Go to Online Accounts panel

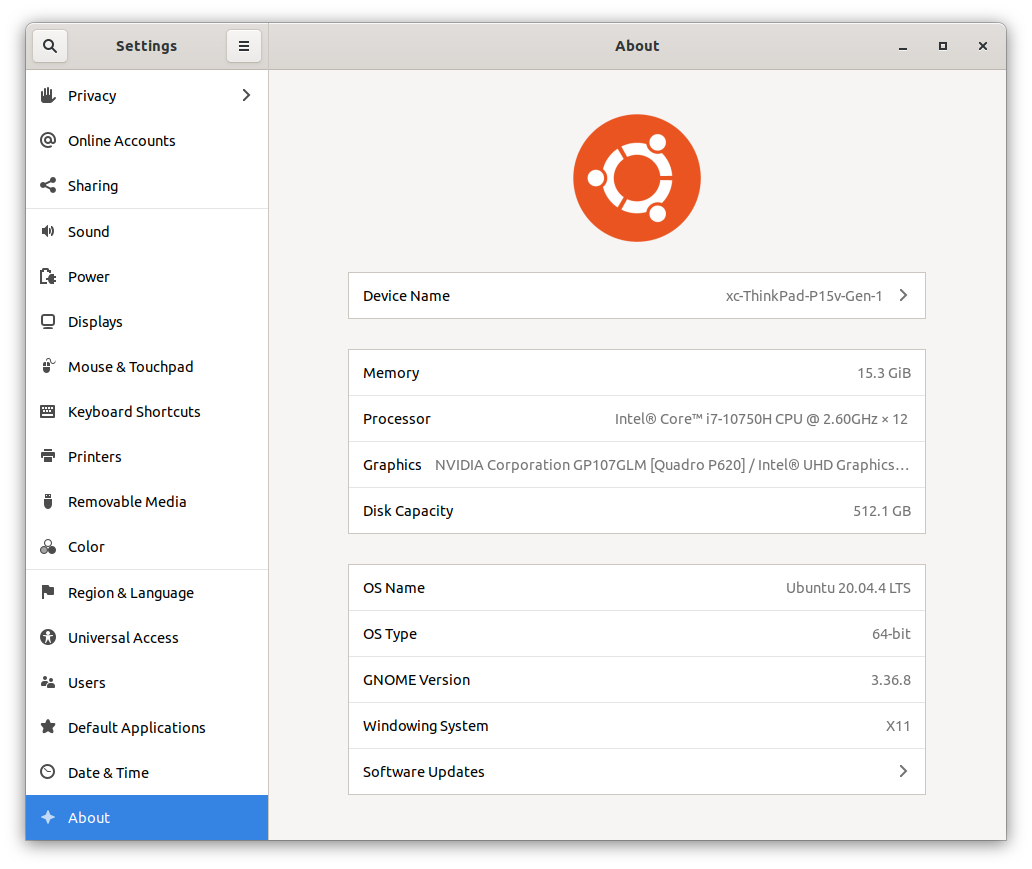pos(147,140)
